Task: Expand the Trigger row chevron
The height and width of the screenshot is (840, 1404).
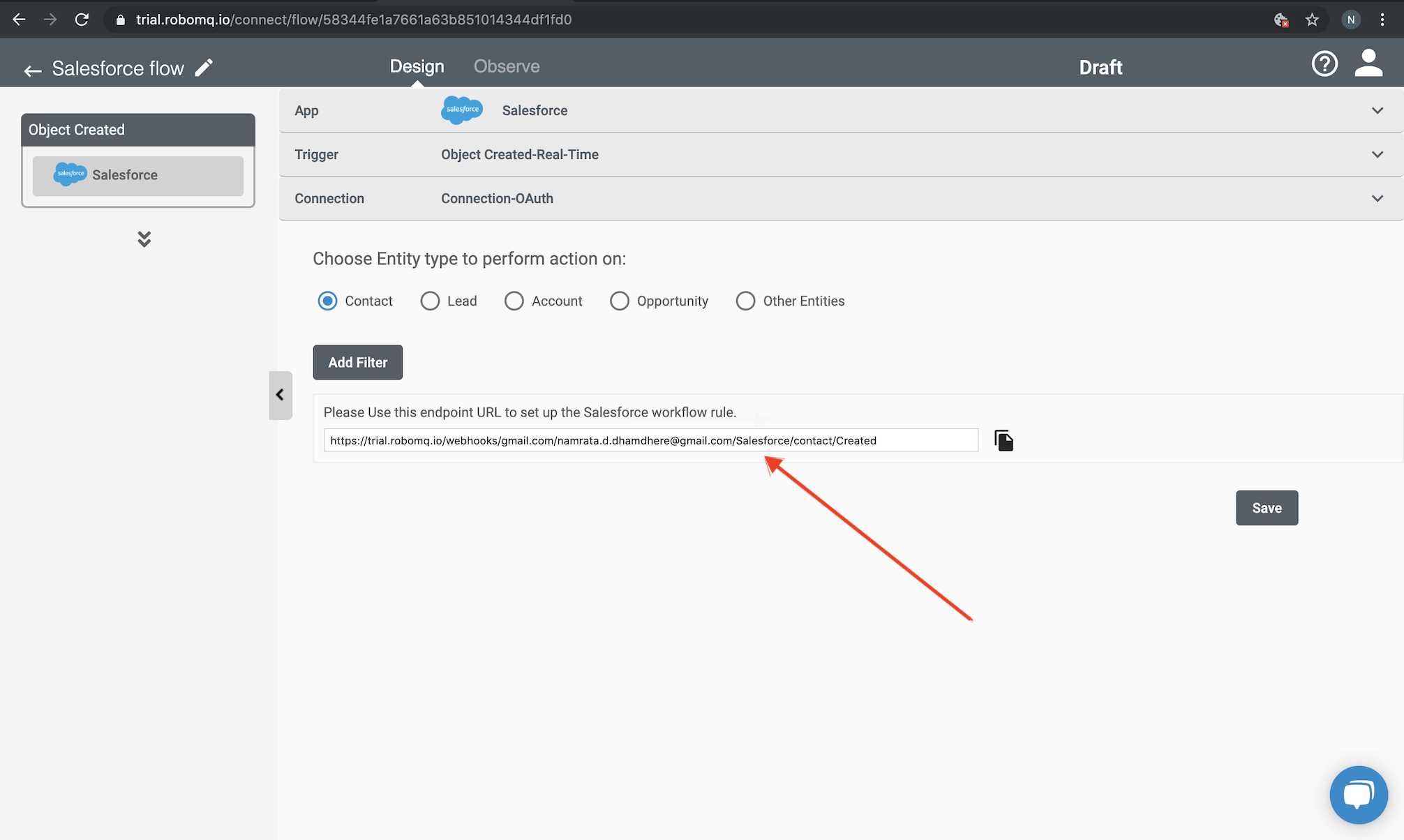Action: point(1377,154)
